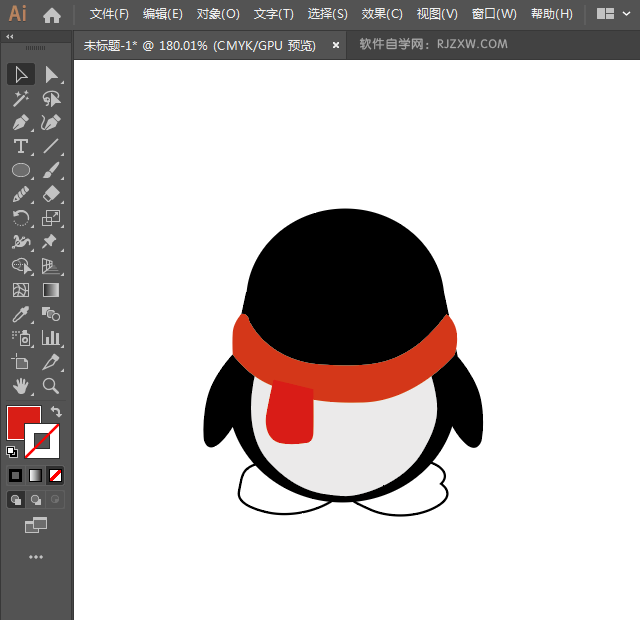This screenshot has width=640, height=620.
Task: Open the 文件(F) menu
Action: (109, 14)
